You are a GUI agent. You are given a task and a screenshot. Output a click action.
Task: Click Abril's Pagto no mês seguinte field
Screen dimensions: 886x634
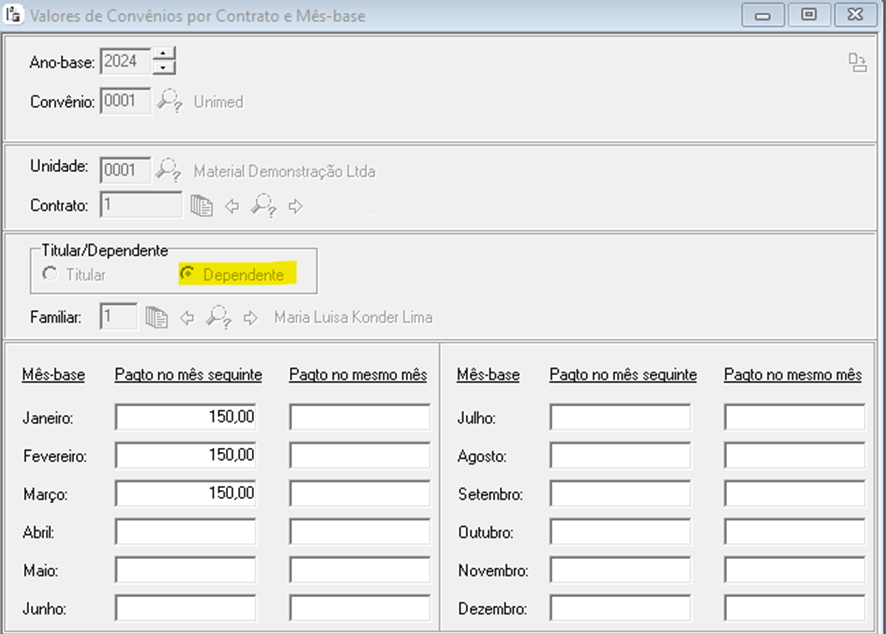point(186,531)
